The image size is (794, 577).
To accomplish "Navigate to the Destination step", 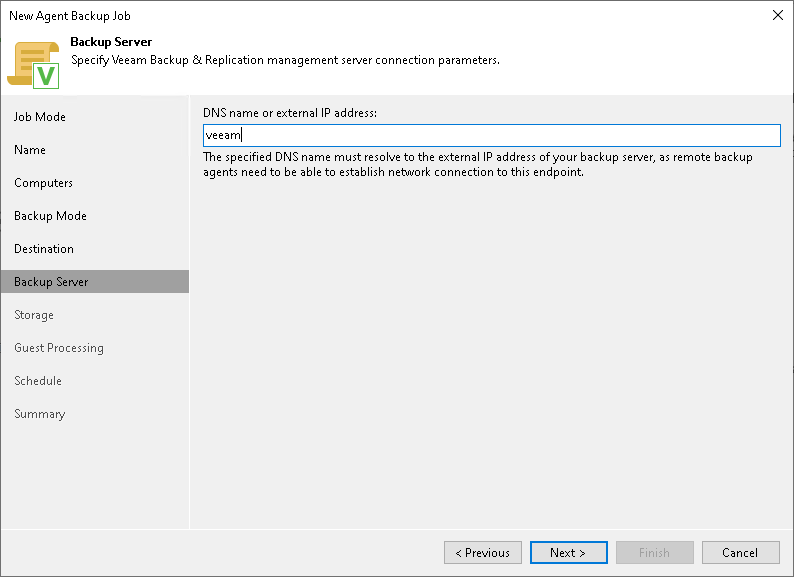I will [44, 249].
